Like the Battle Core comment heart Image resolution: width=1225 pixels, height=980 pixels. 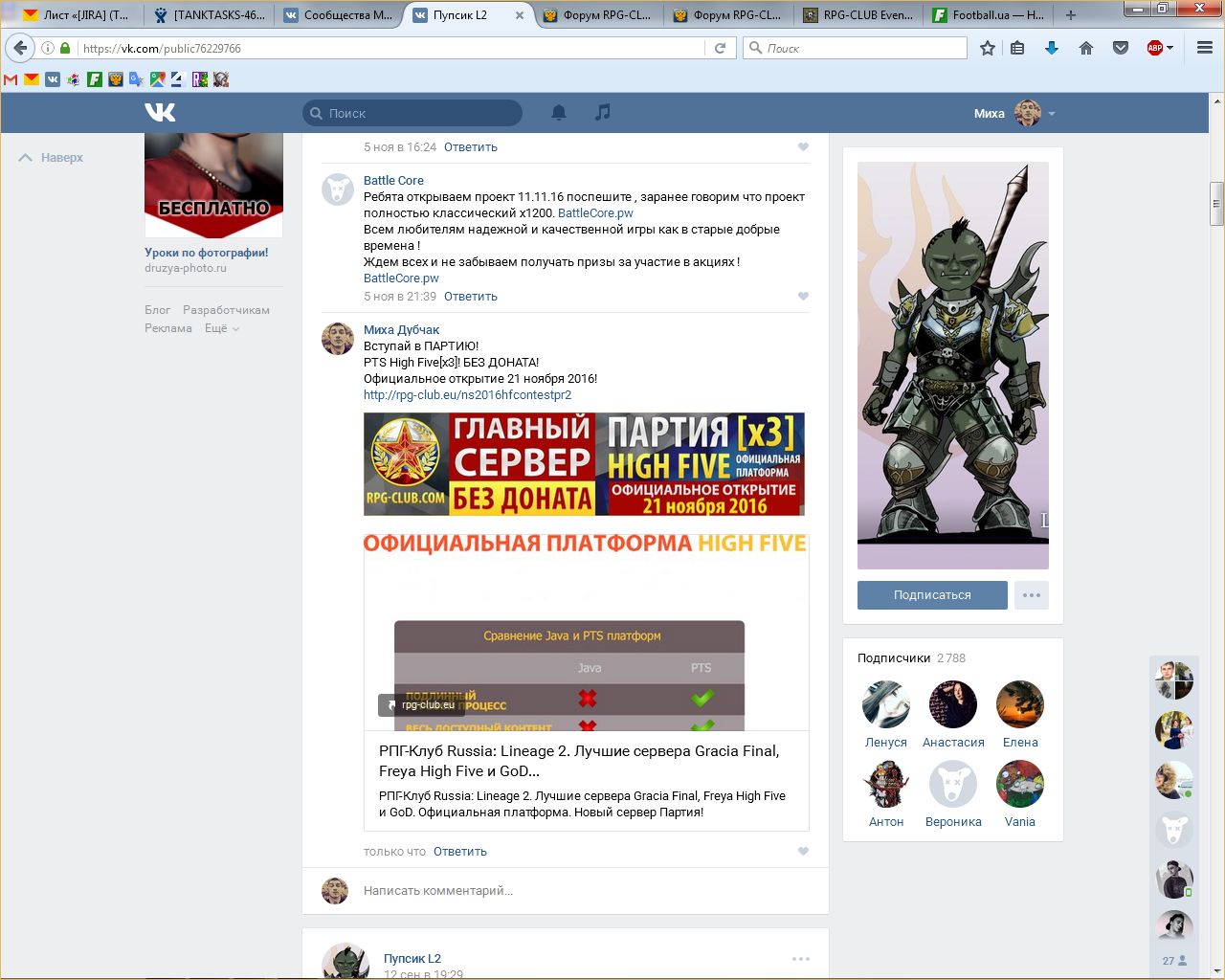(x=803, y=296)
